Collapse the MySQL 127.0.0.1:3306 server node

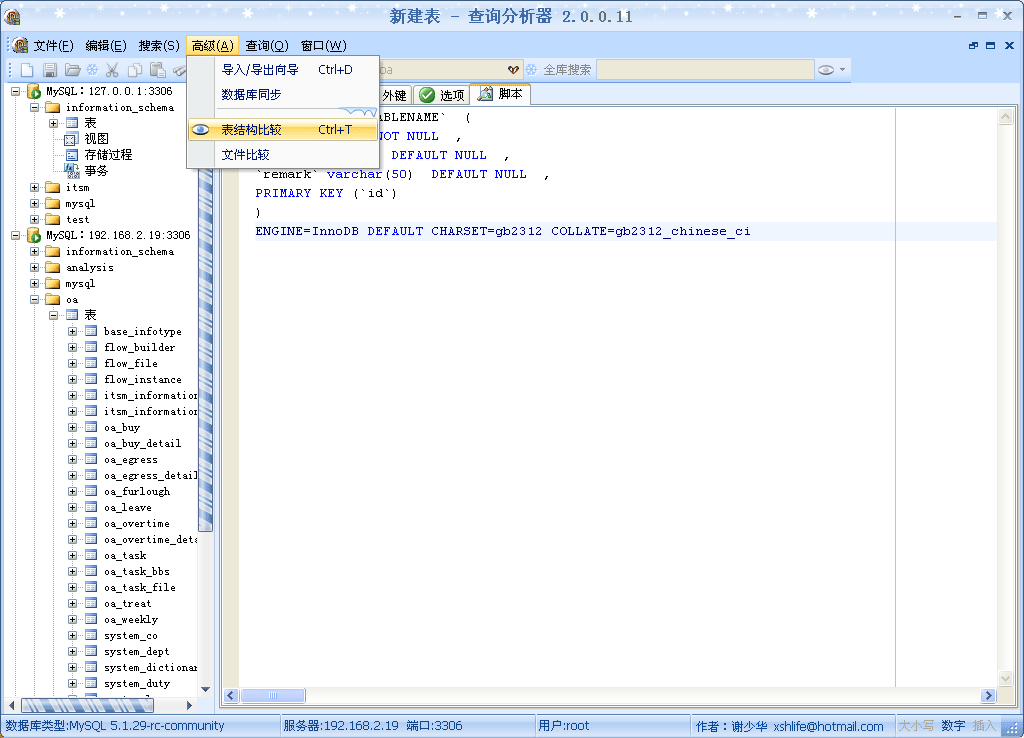click(x=15, y=91)
